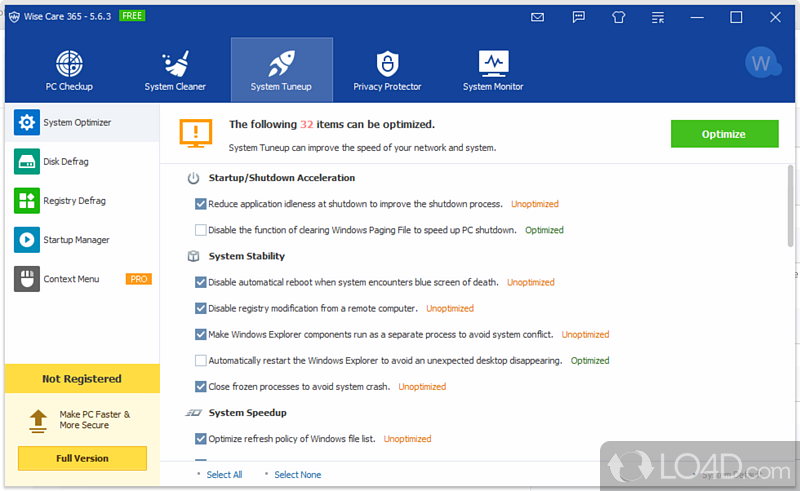800x491 pixels.
Task: Open the mail envelope icon in title bar
Action: [538, 17]
